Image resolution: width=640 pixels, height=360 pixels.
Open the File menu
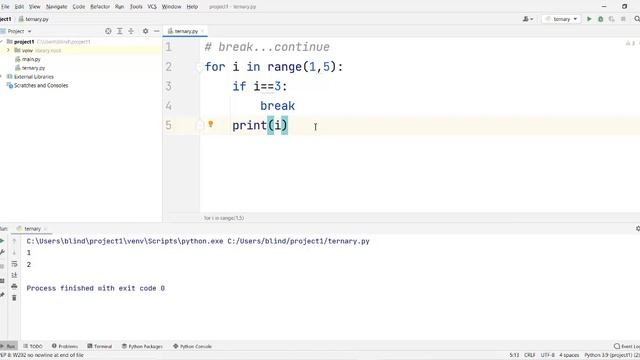coord(5,7)
